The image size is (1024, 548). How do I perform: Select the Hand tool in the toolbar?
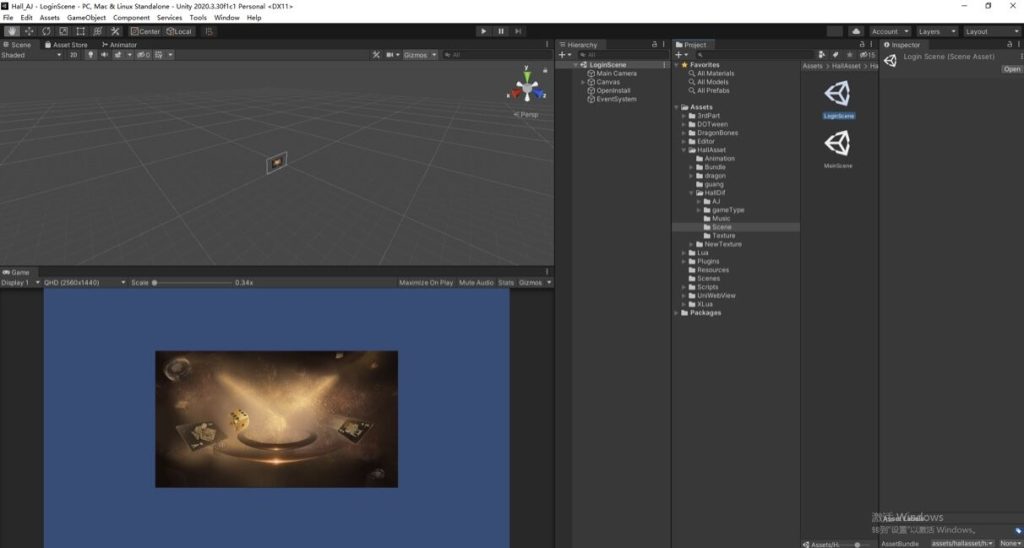click(x=11, y=31)
